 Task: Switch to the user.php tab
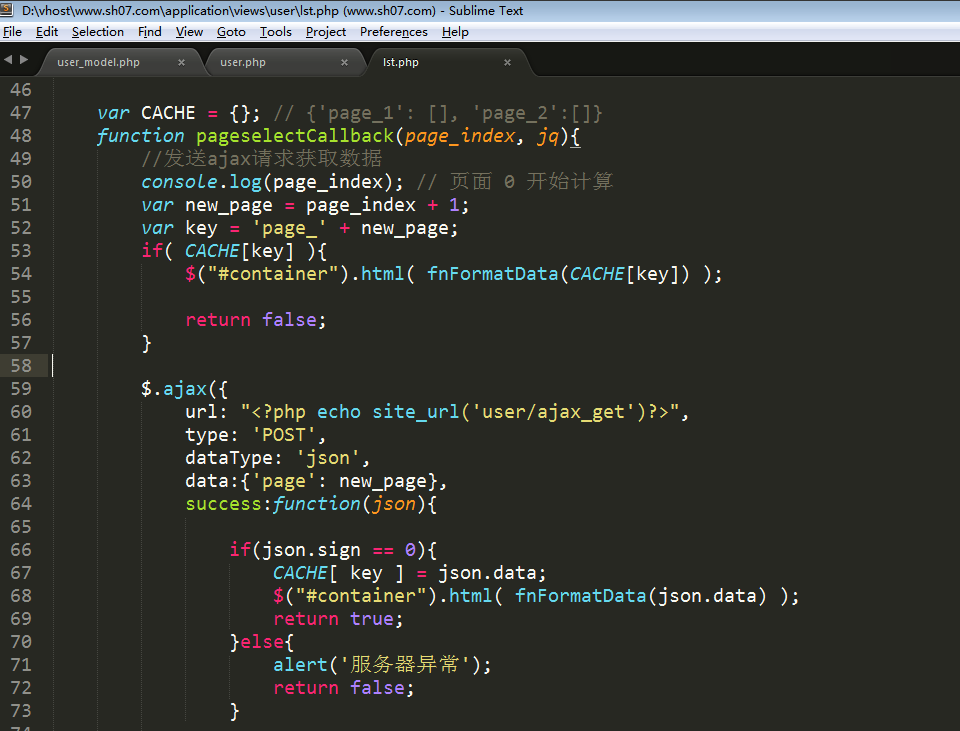click(243, 62)
